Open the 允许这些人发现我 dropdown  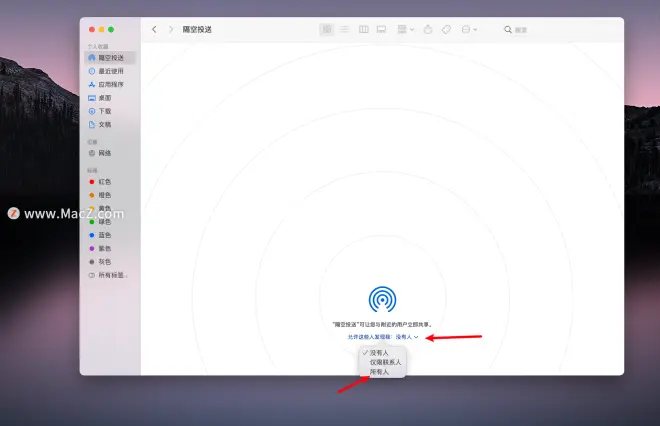click(383, 337)
